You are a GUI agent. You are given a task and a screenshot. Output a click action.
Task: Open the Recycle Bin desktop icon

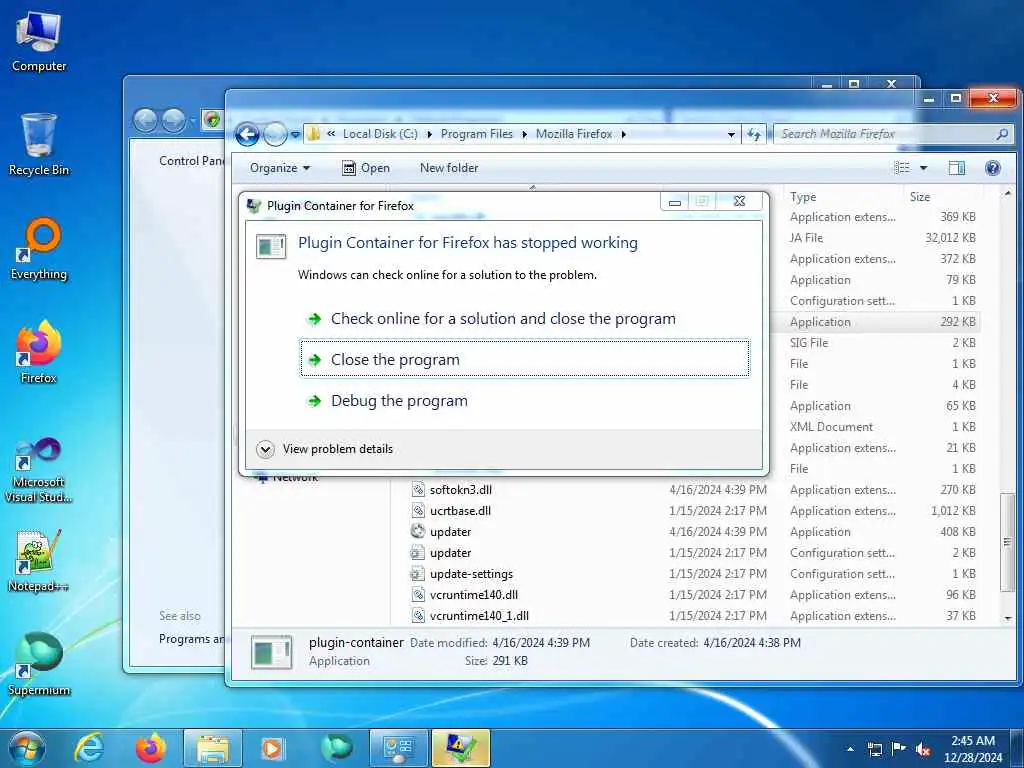(x=39, y=145)
